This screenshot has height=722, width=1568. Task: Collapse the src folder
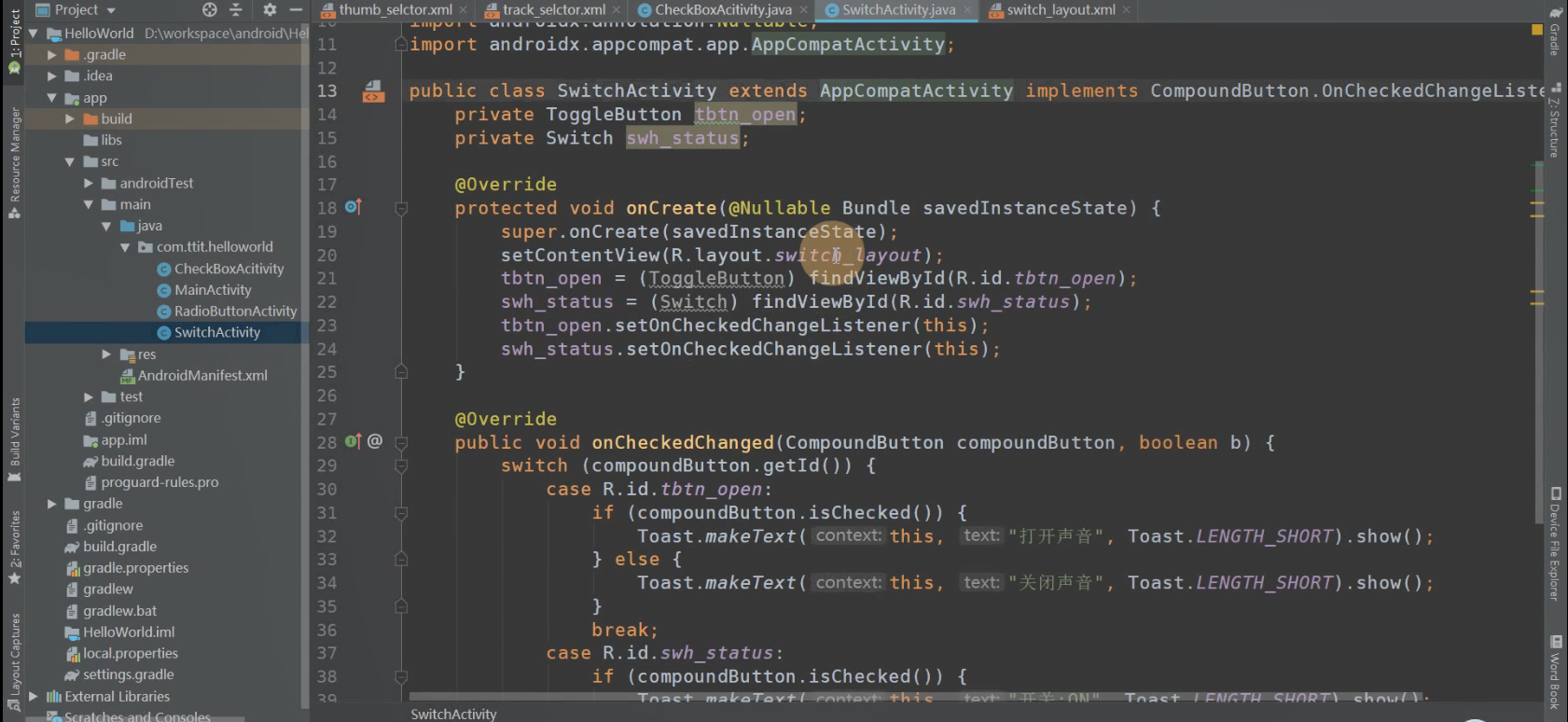[x=70, y=161]
